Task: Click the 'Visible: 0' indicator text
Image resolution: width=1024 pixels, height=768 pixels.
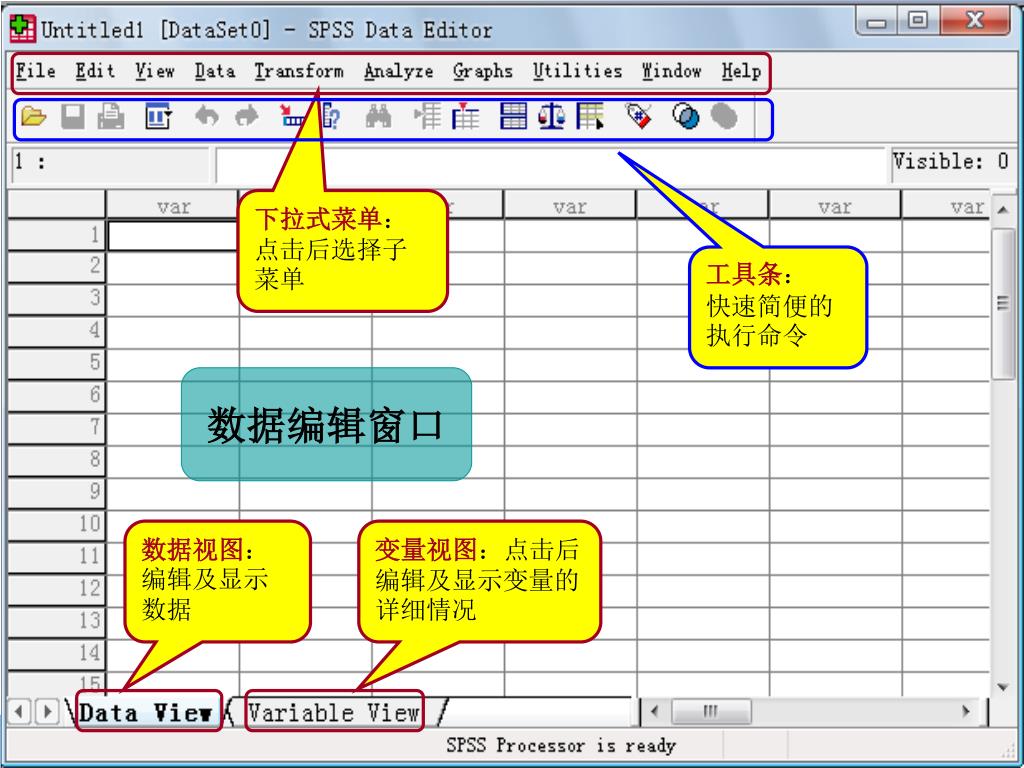Action: pos(951,161)
